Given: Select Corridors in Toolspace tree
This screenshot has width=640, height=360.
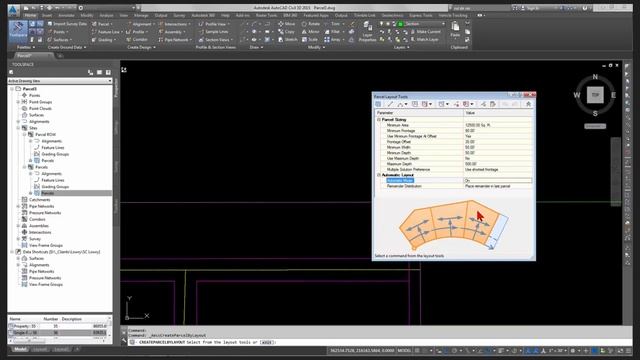Looking at the screenshot, I should click(37, 219).
